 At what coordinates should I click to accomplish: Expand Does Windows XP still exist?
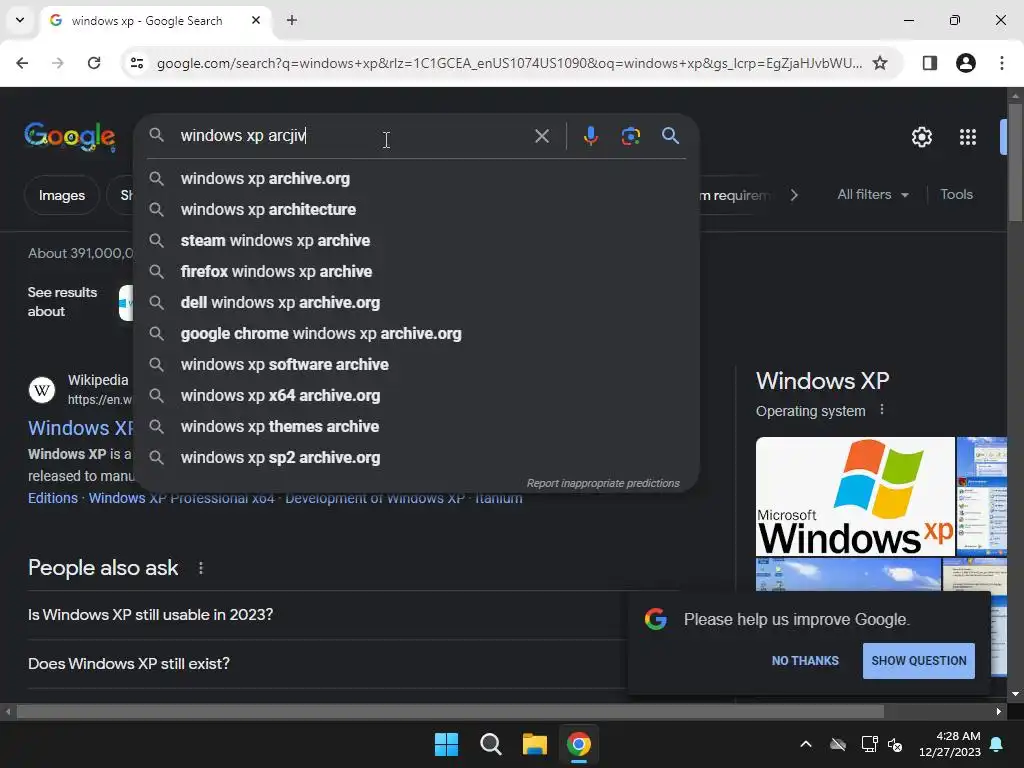coord(327,664)
